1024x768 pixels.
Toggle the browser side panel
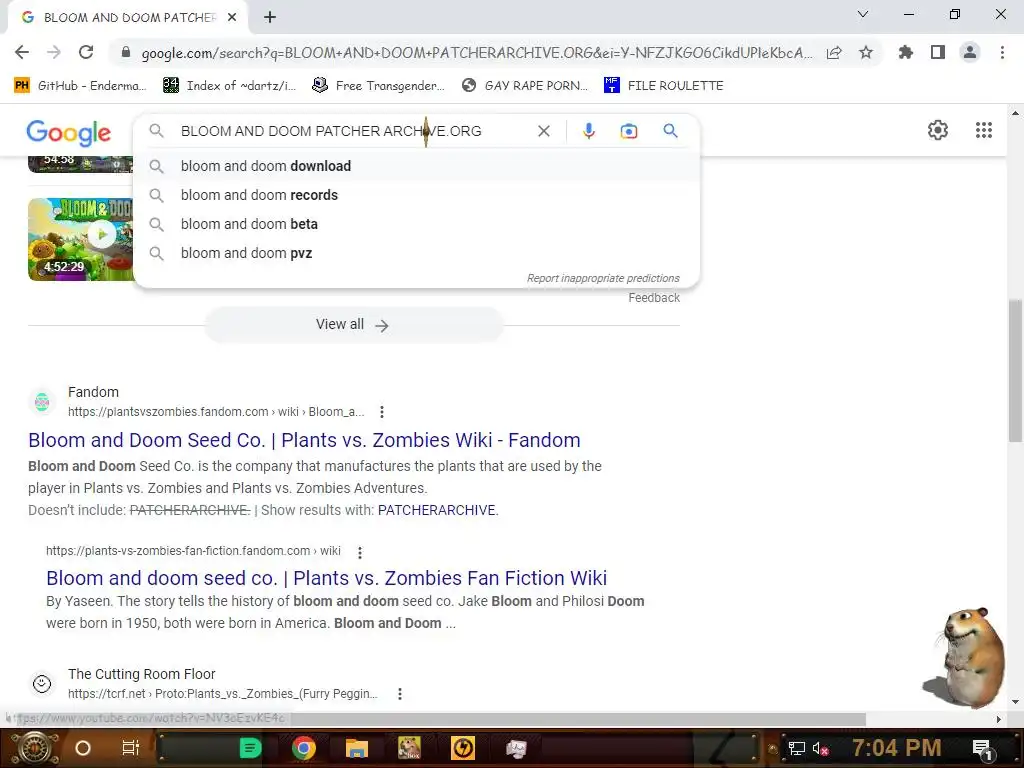pyautogui.click(x=938, y=52)
